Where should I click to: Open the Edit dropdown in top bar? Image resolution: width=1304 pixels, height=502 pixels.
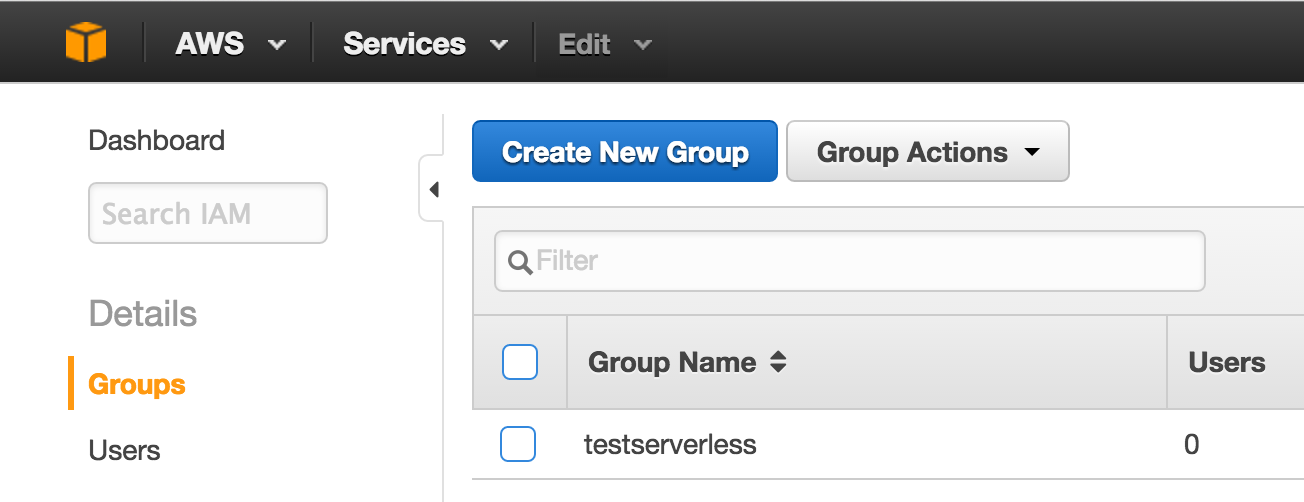[x=605, y=44]
